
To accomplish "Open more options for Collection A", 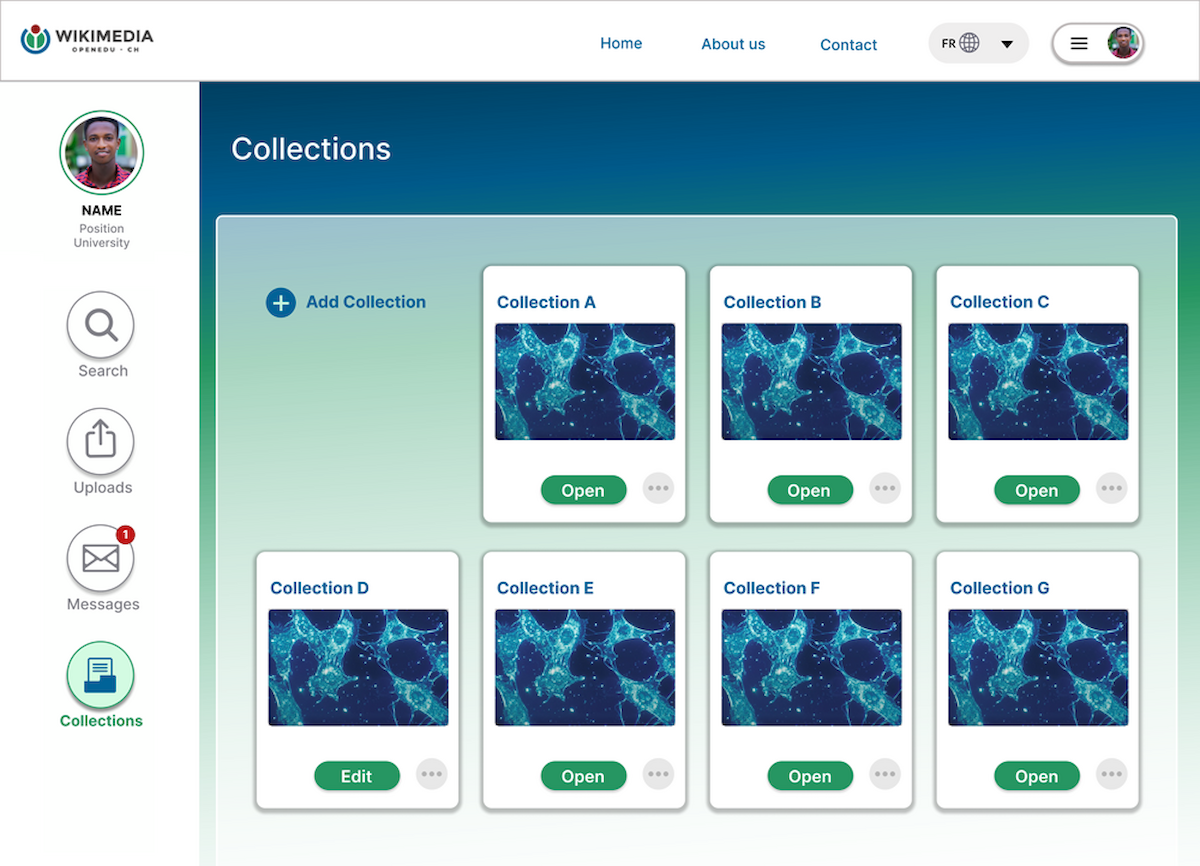I will point(658,489).
